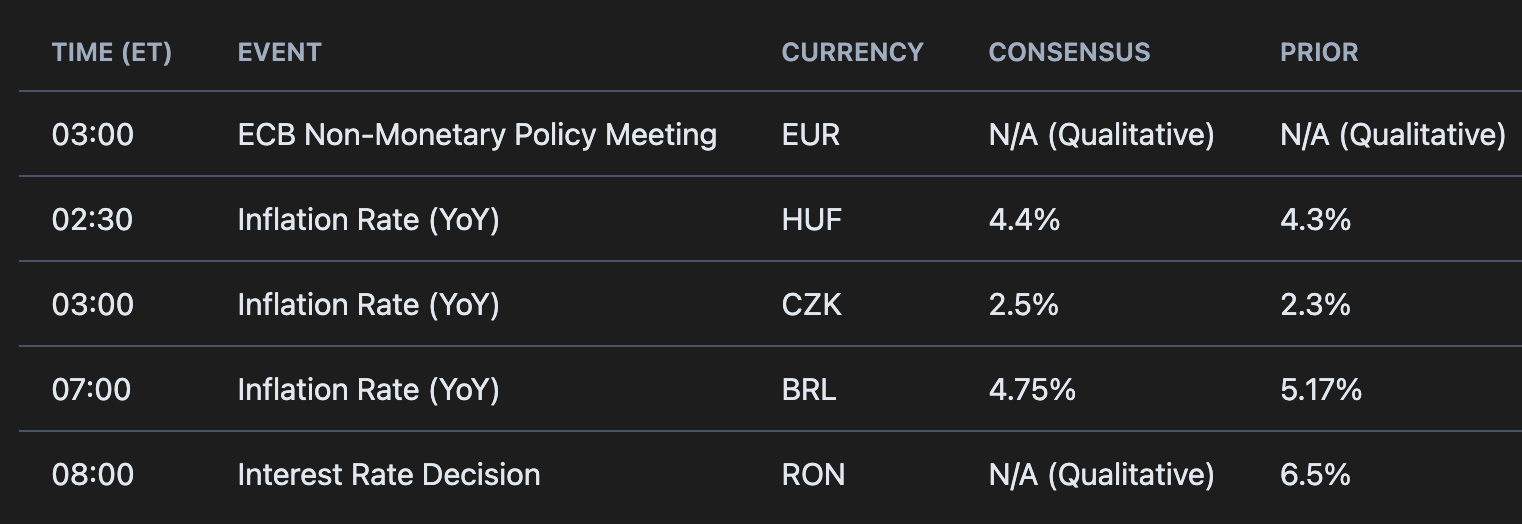Select the CURRENCY column header

(x=852, y=52)
